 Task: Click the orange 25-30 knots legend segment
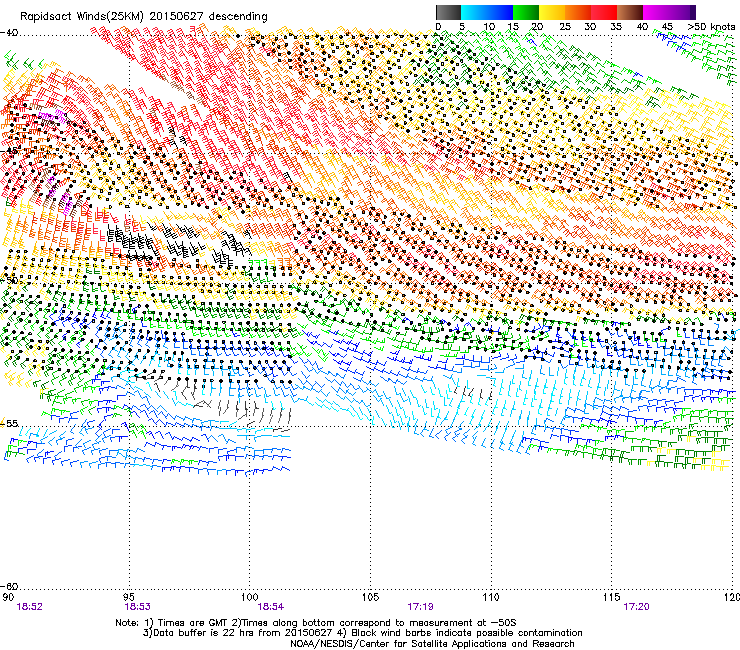[x=578, y=12]
